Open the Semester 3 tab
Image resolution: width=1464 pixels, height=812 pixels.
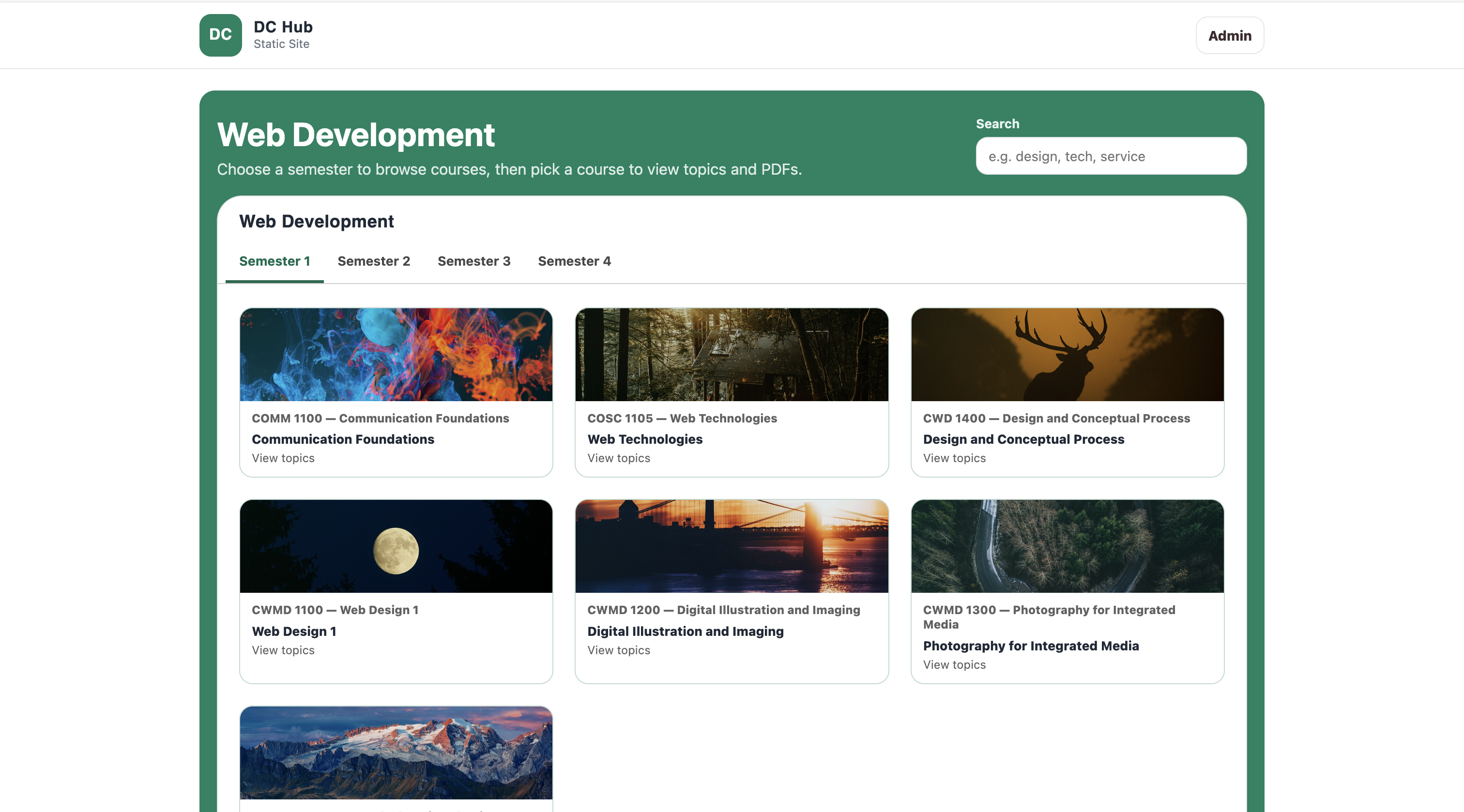473,261
